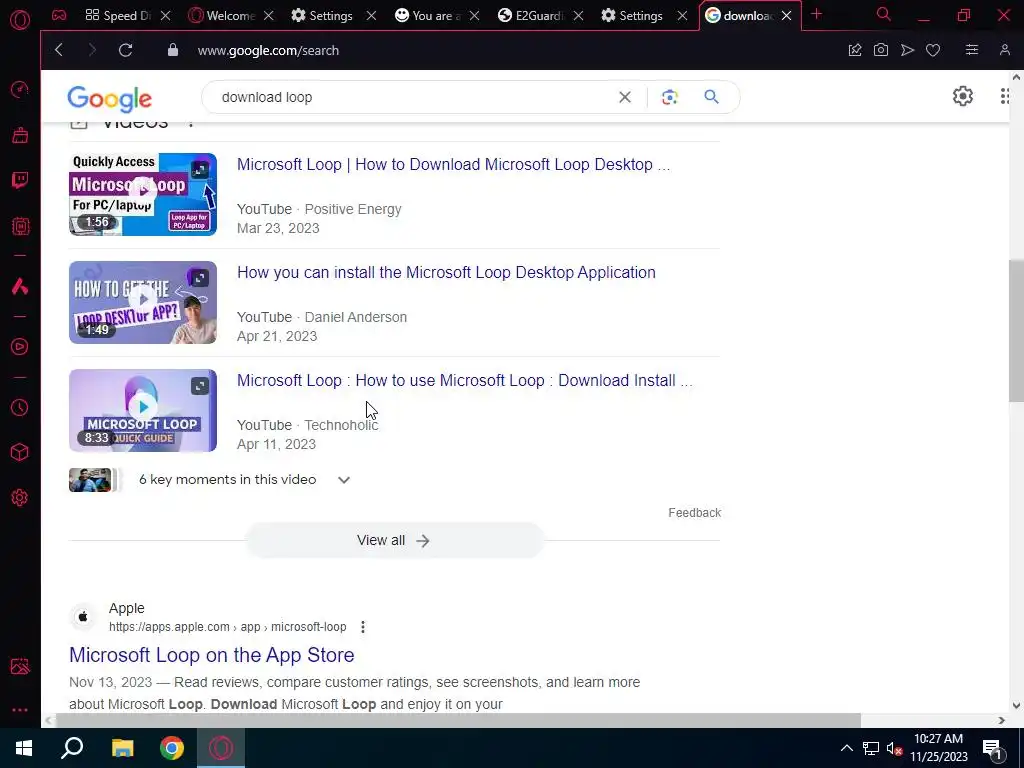Open more options for Apple result
The width and height of the screenshot is (1024, 768).
(363, 627)
